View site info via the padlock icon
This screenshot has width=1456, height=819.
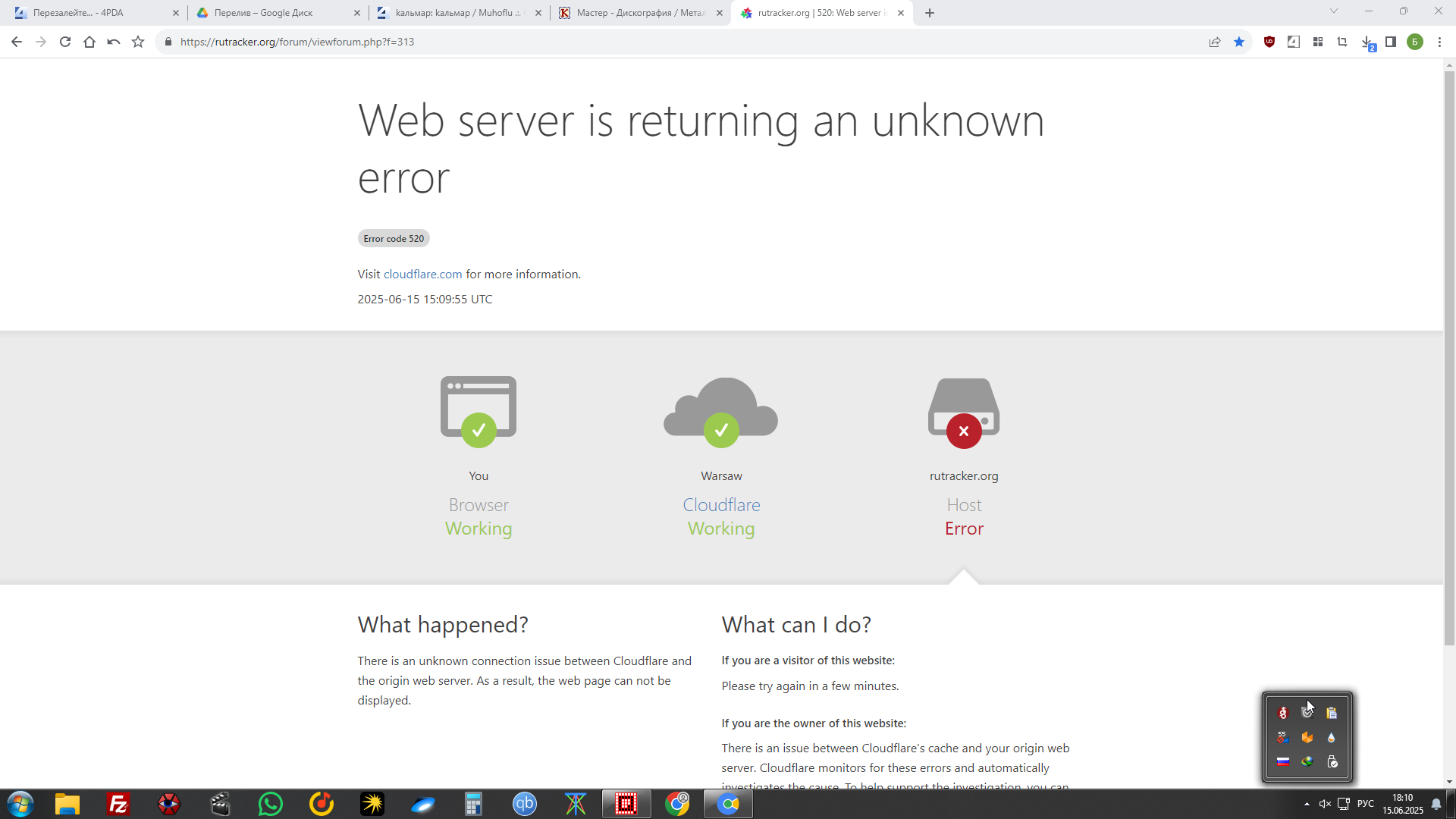coord(168,42)
